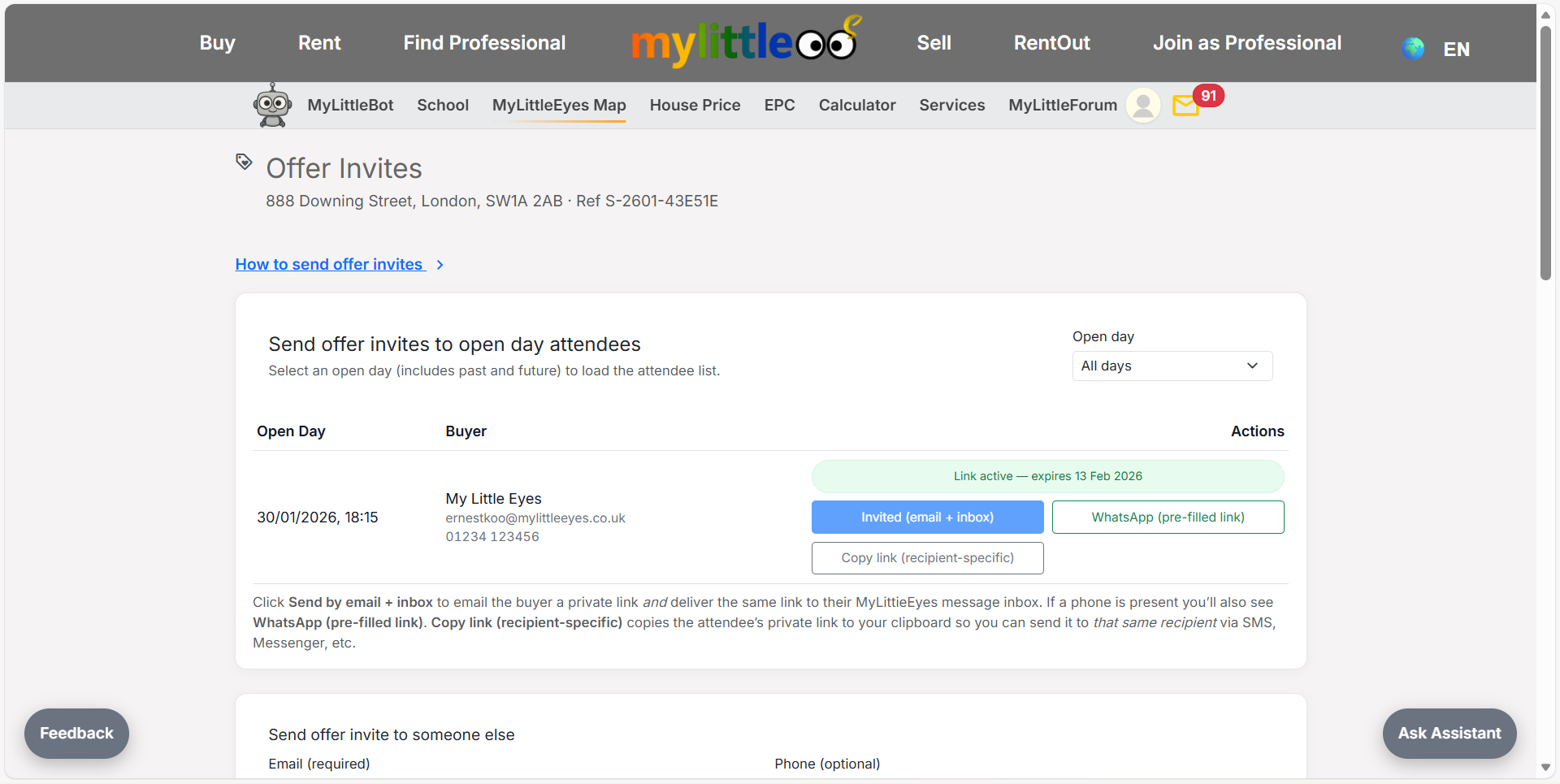Screen dimensions: 1560x784
Task: Switch language via EN selector
Action: pos(1456,50)
